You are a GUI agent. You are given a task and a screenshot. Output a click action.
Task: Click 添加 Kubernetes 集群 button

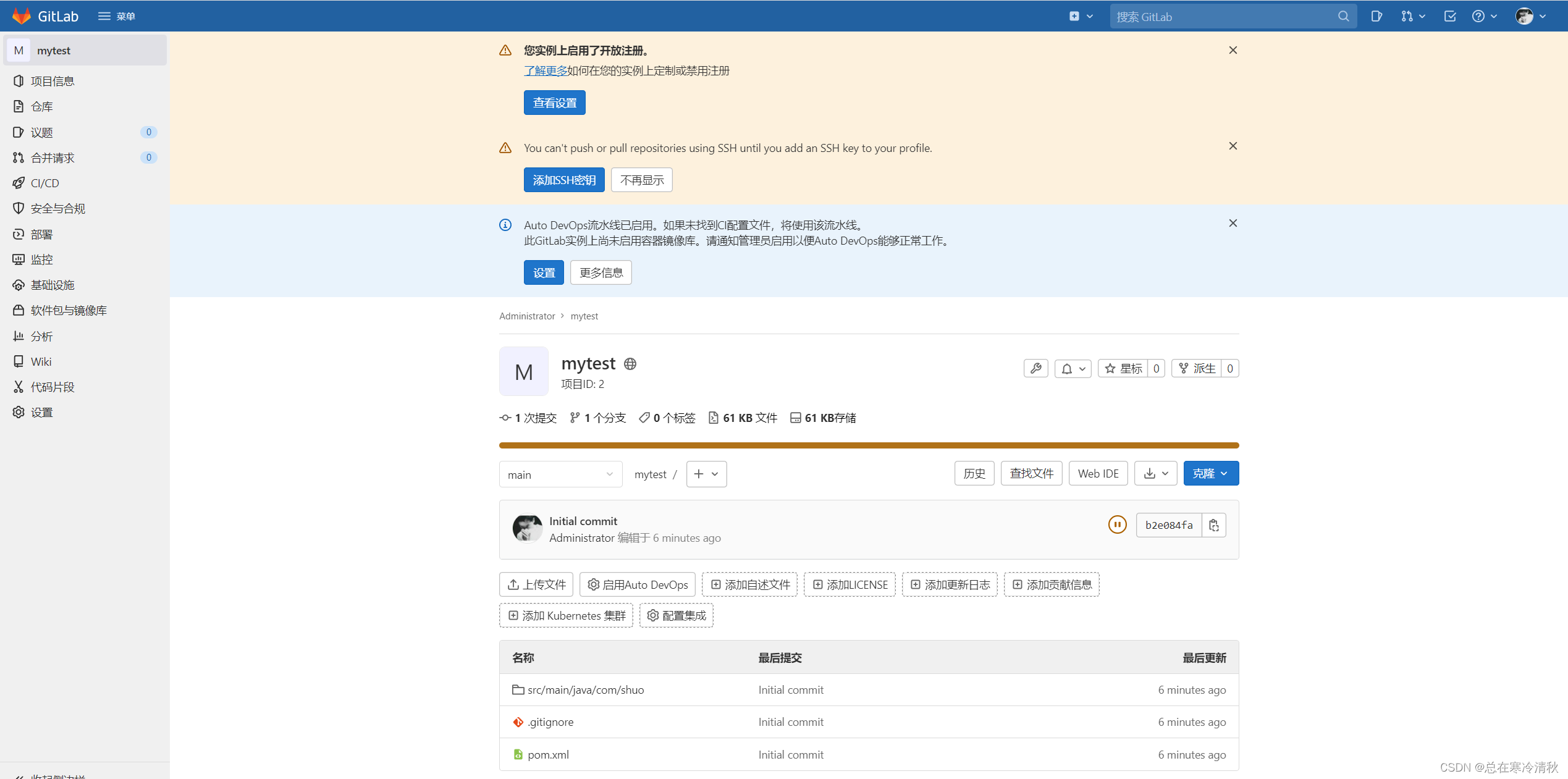(566, 615)
